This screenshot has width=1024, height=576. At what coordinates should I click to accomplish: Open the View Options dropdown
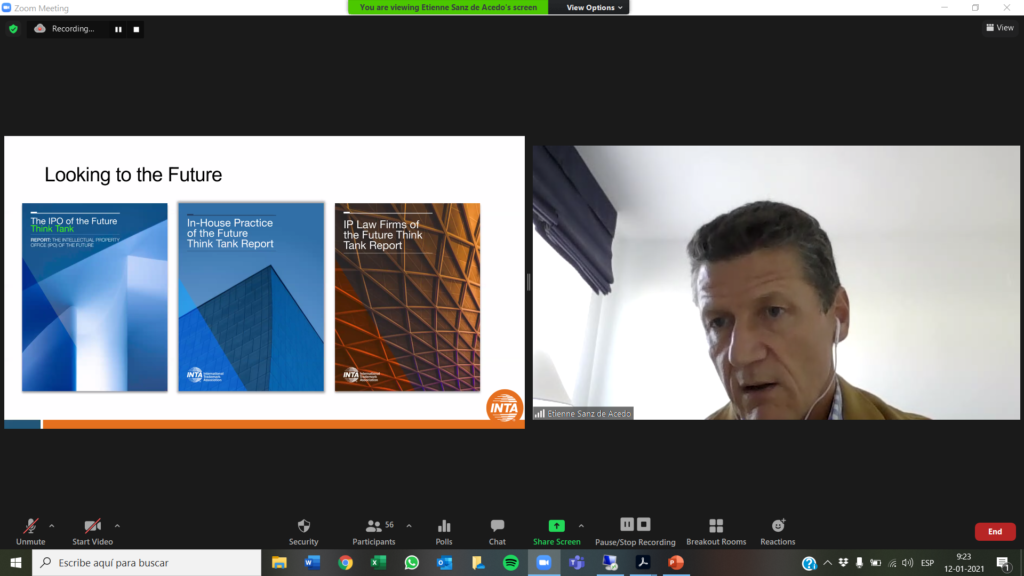pos(594,7)
